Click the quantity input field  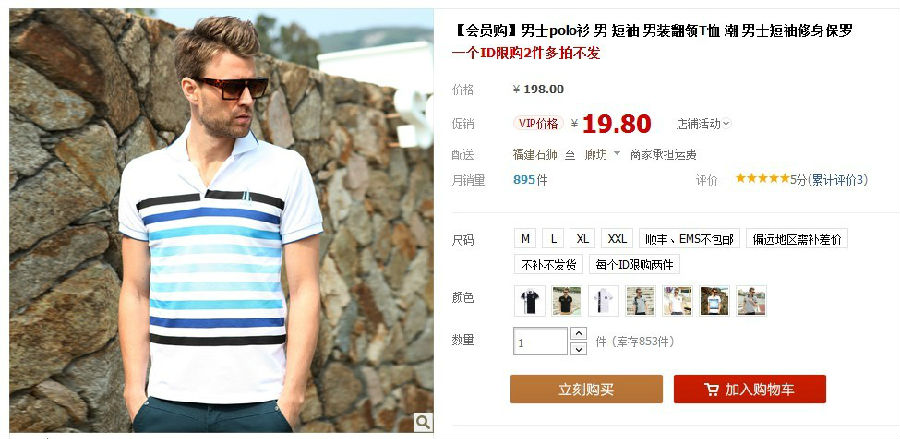pyautogui.click(x=540, y=341)
